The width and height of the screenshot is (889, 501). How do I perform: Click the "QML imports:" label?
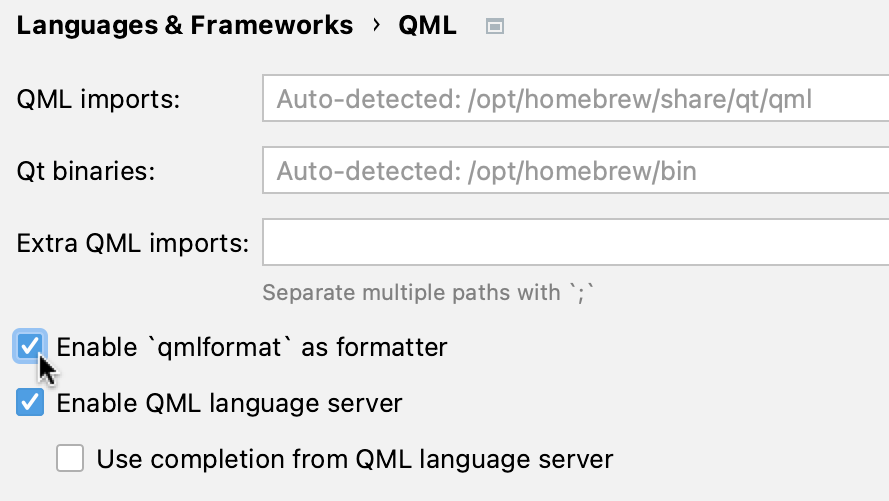[98, 100]
